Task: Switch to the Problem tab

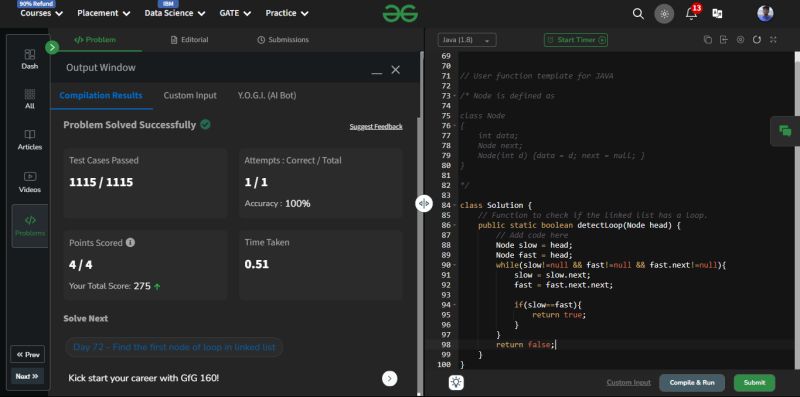Action: point(95,39)
